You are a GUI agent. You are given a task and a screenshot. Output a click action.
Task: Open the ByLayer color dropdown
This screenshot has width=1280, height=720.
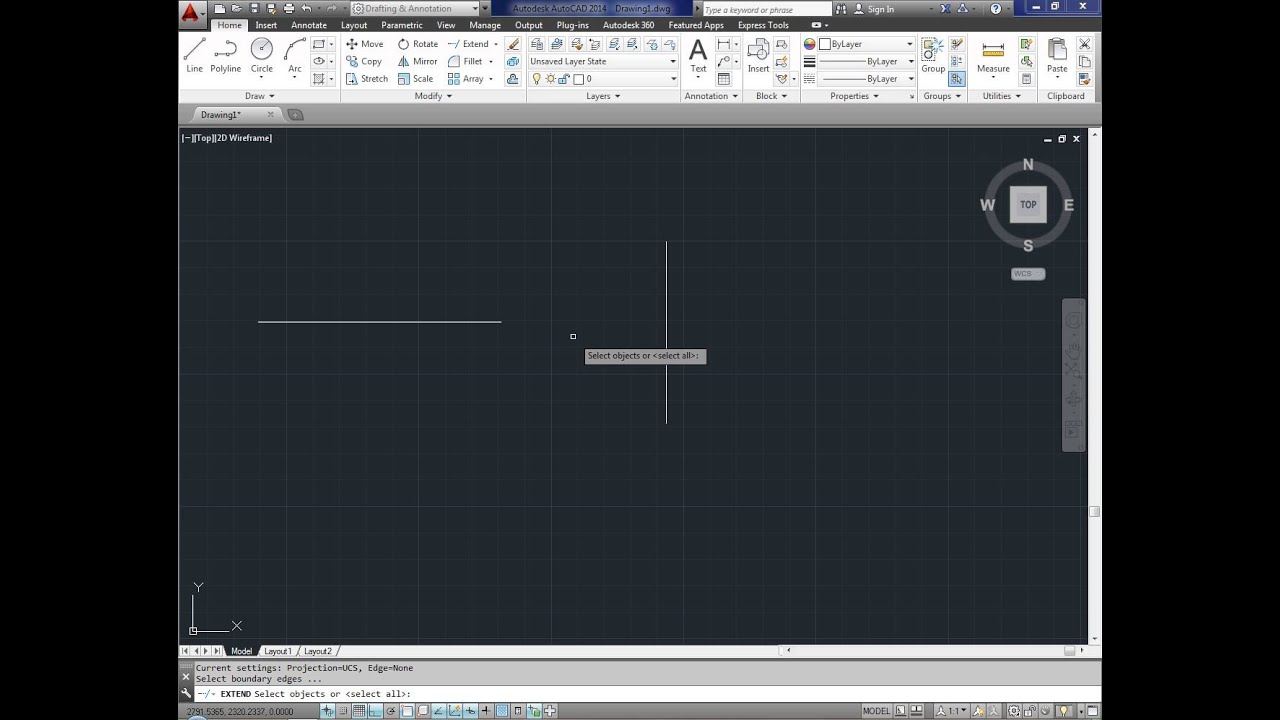click(x=866, y=44)
